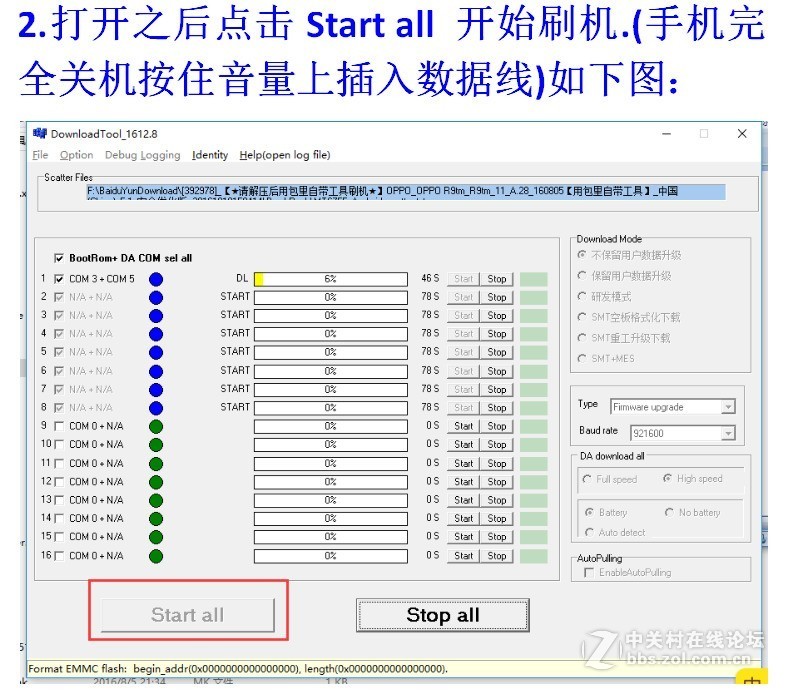The height and width of the screenshot is (693, 788).
Task: Select SMT重工升级下载 mode
Action: click(582, 338)
